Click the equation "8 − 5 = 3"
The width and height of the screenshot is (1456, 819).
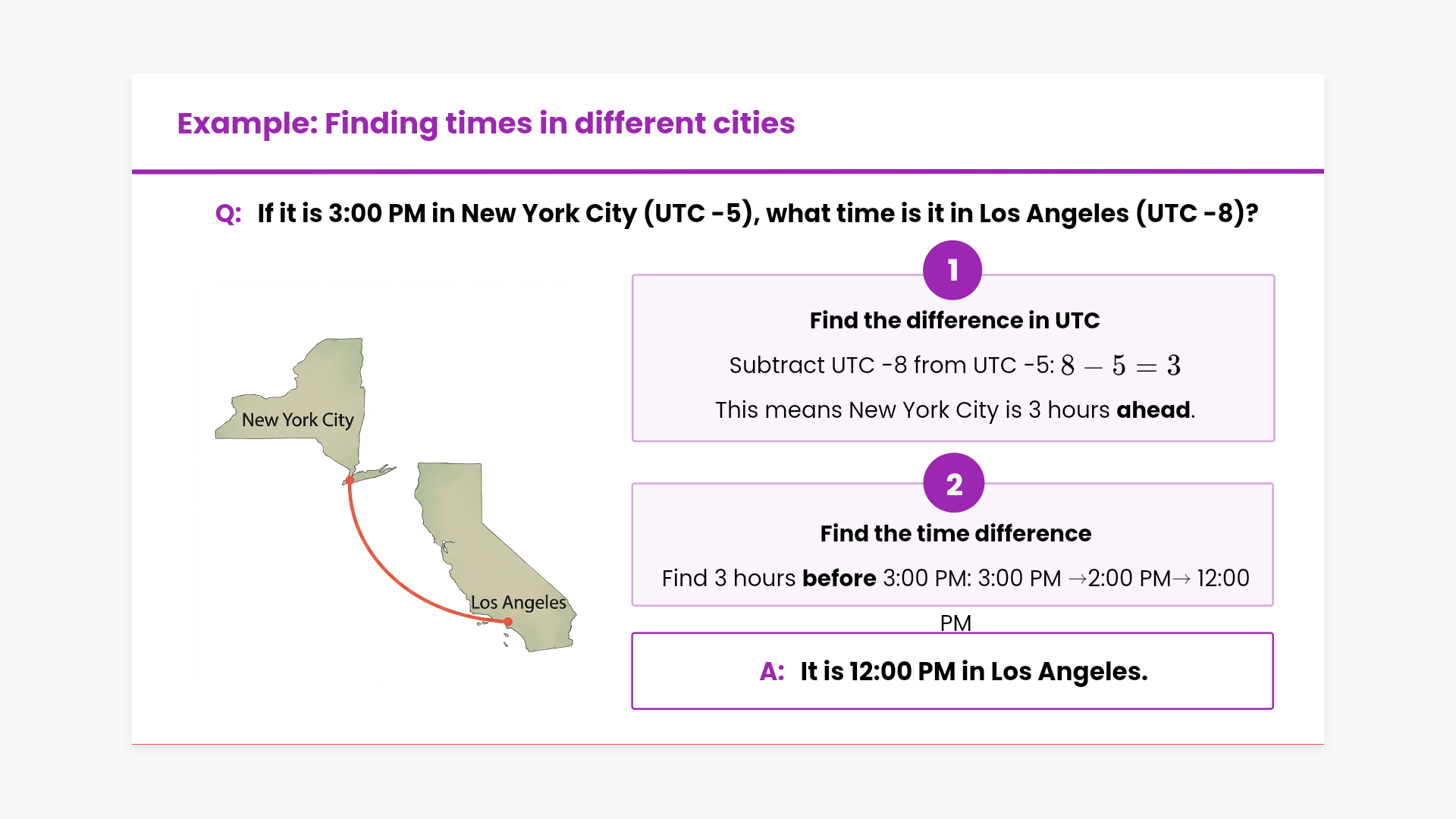[1120, 366]
